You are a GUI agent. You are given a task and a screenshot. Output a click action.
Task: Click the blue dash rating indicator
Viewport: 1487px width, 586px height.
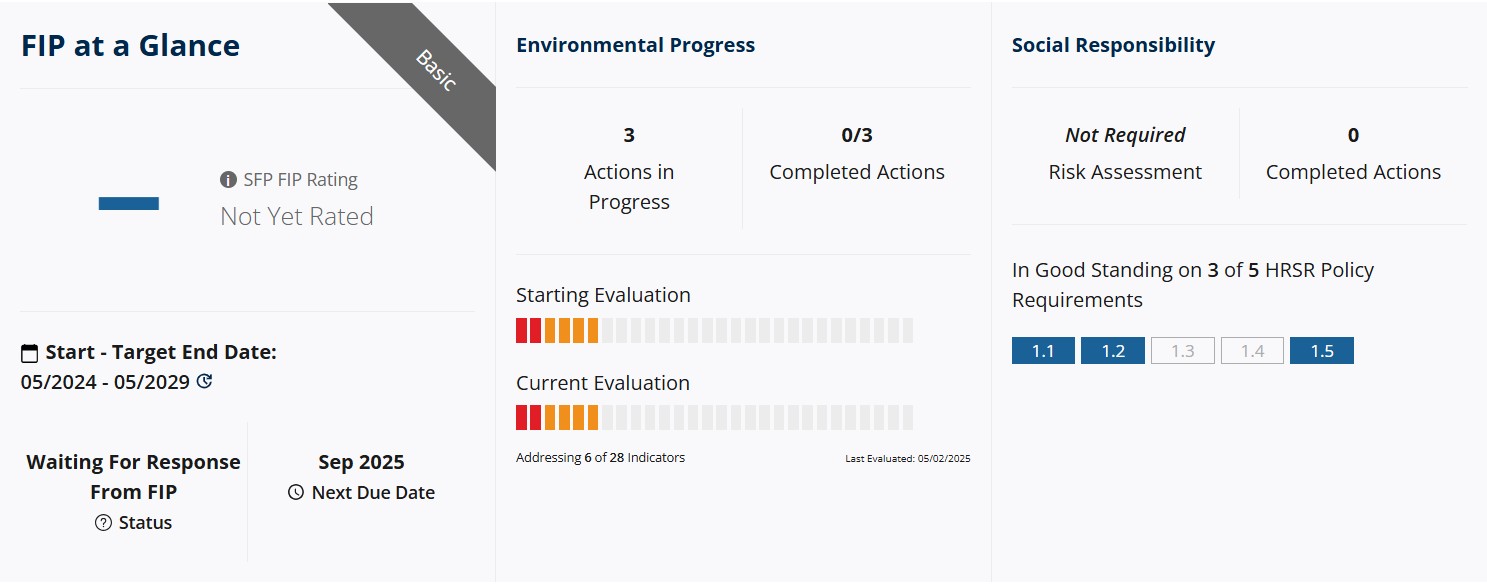coord(129,203)
